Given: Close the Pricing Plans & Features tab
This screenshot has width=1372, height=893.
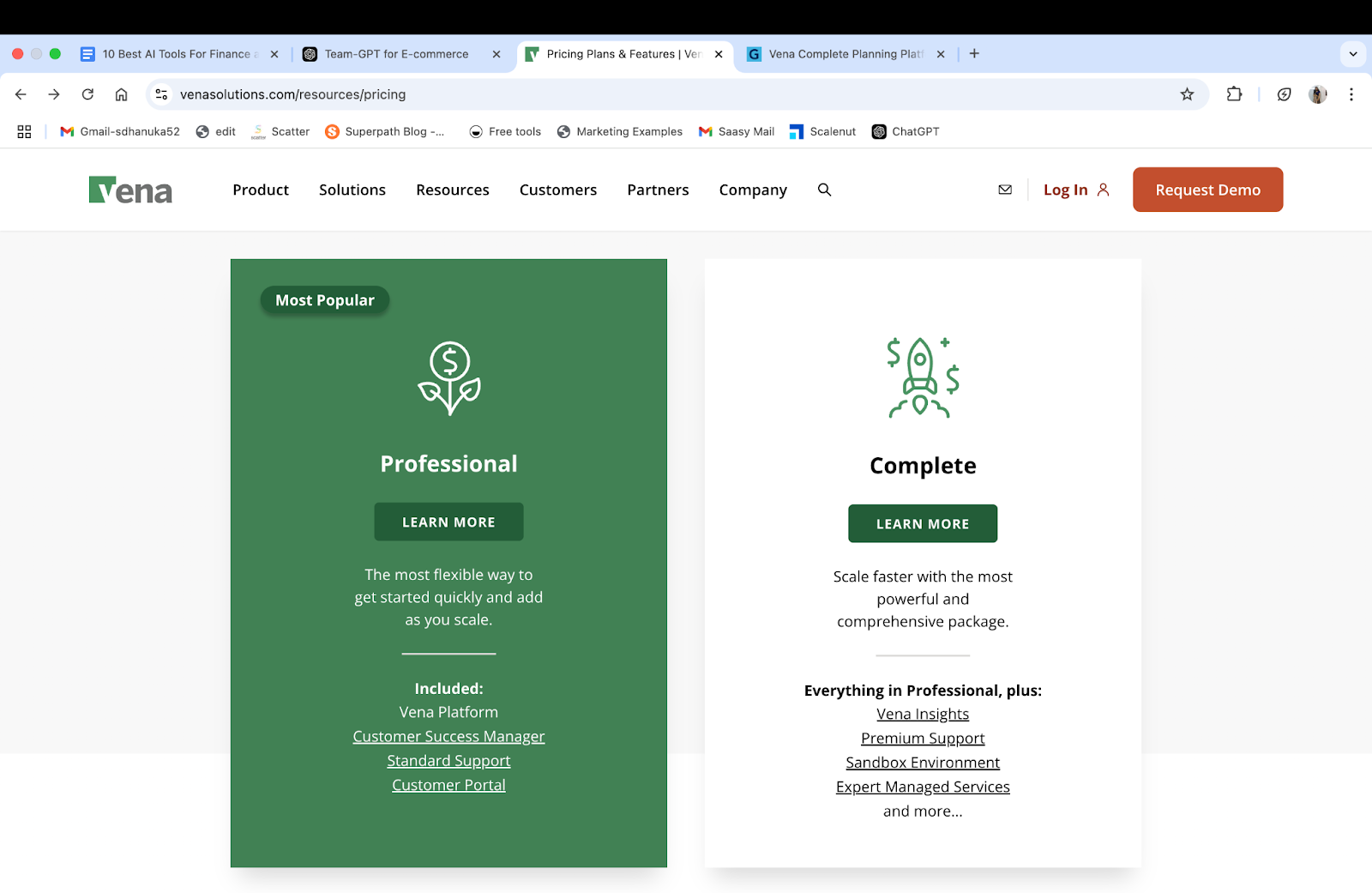Looking at the screenshot, I should pyautogui.click(x=719, y=54).
